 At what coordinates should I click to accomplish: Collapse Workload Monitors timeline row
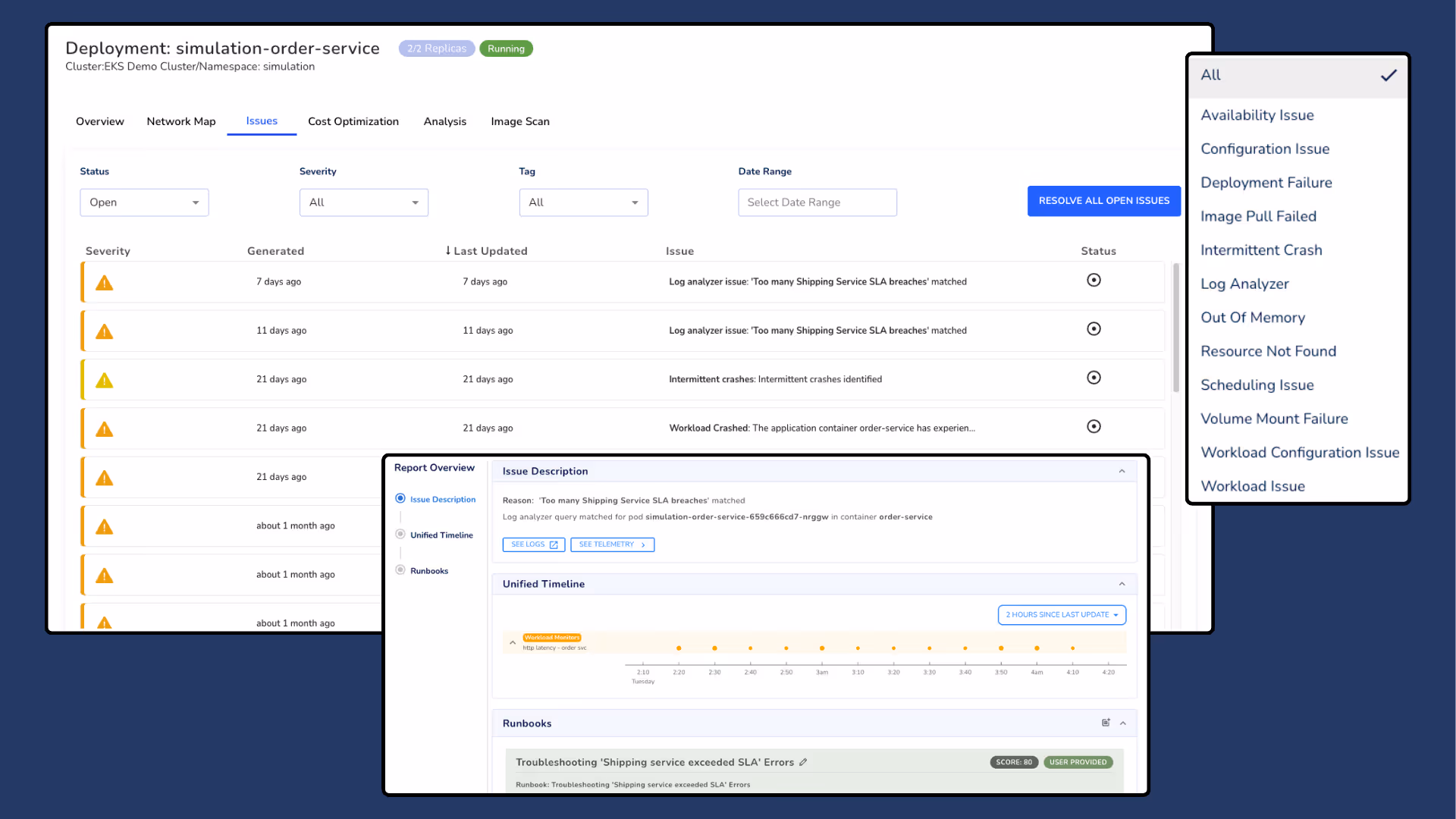[x=513, y=642]
